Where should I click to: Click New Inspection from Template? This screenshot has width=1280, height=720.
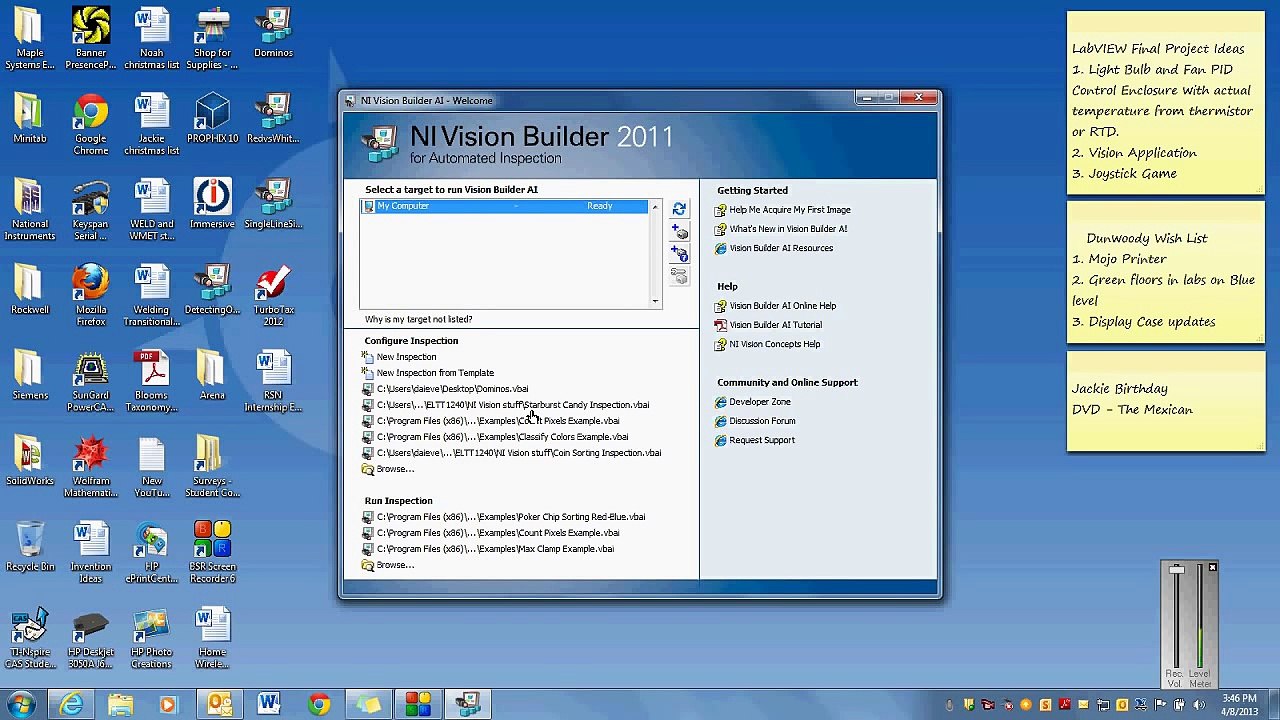(435, 373)
